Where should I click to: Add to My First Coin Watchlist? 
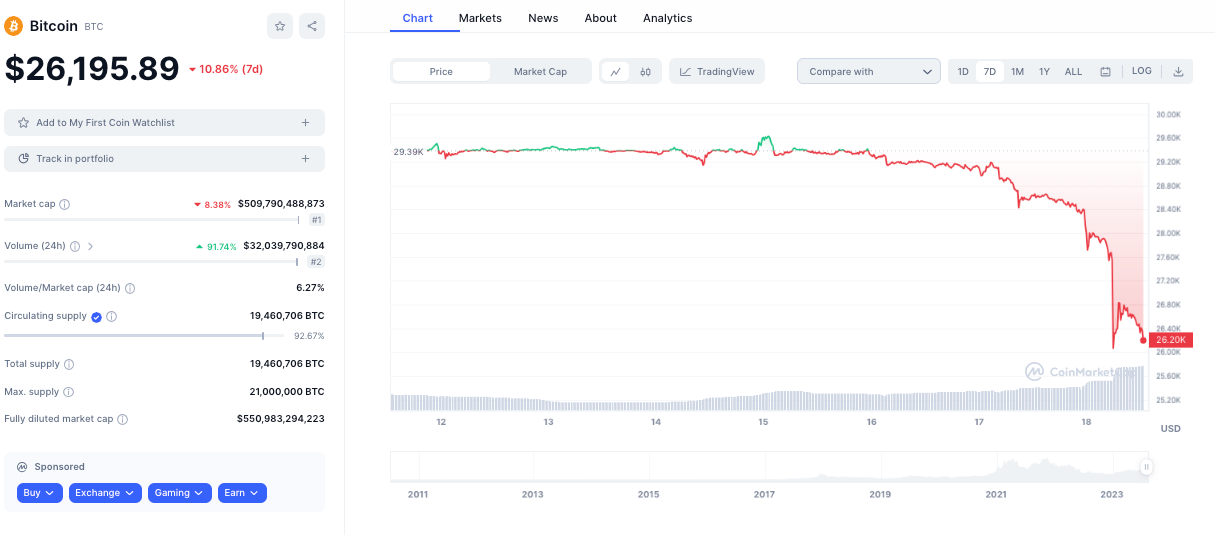[165, 122]
